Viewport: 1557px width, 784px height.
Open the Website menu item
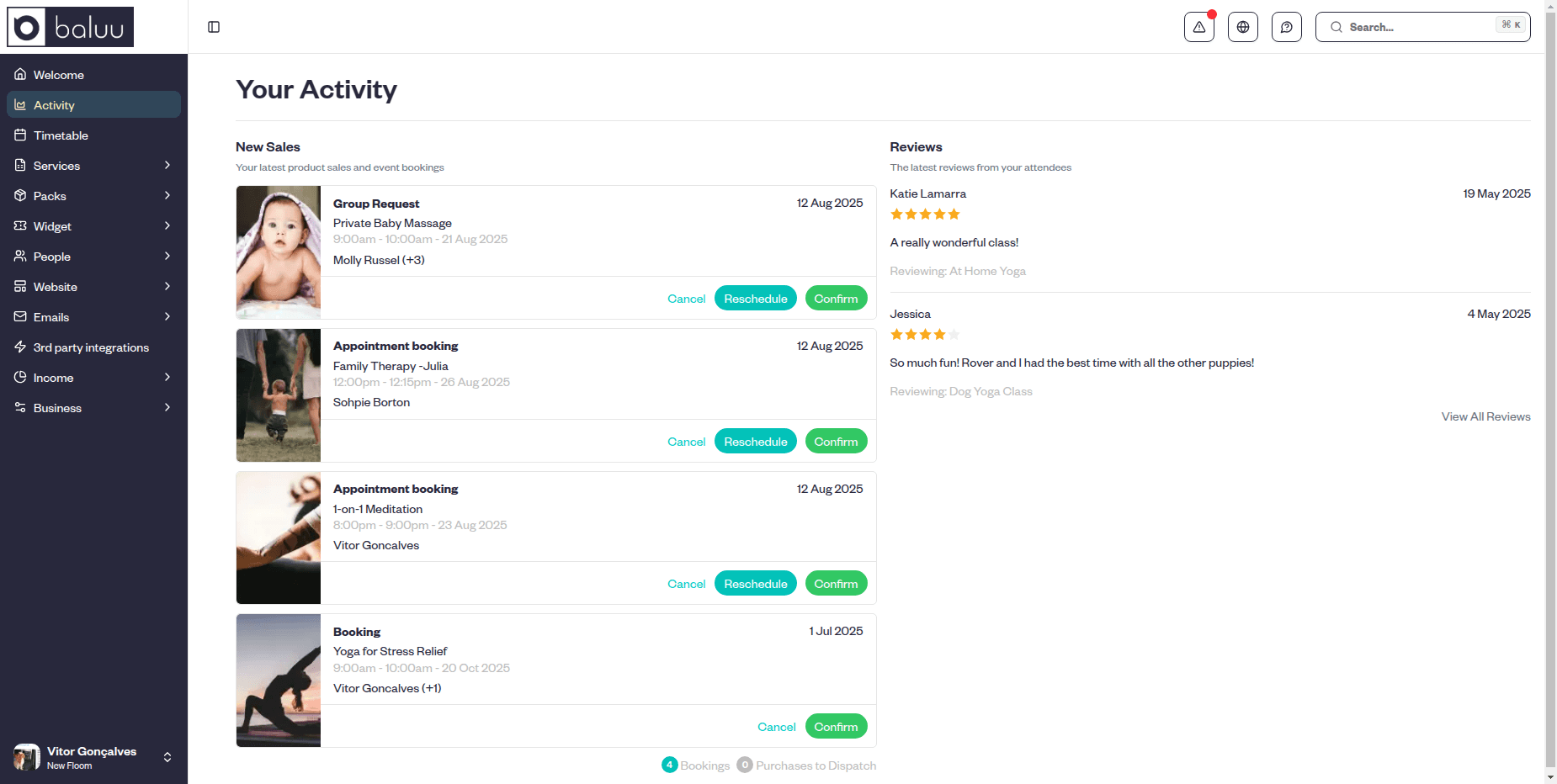(x=56, y=286)
